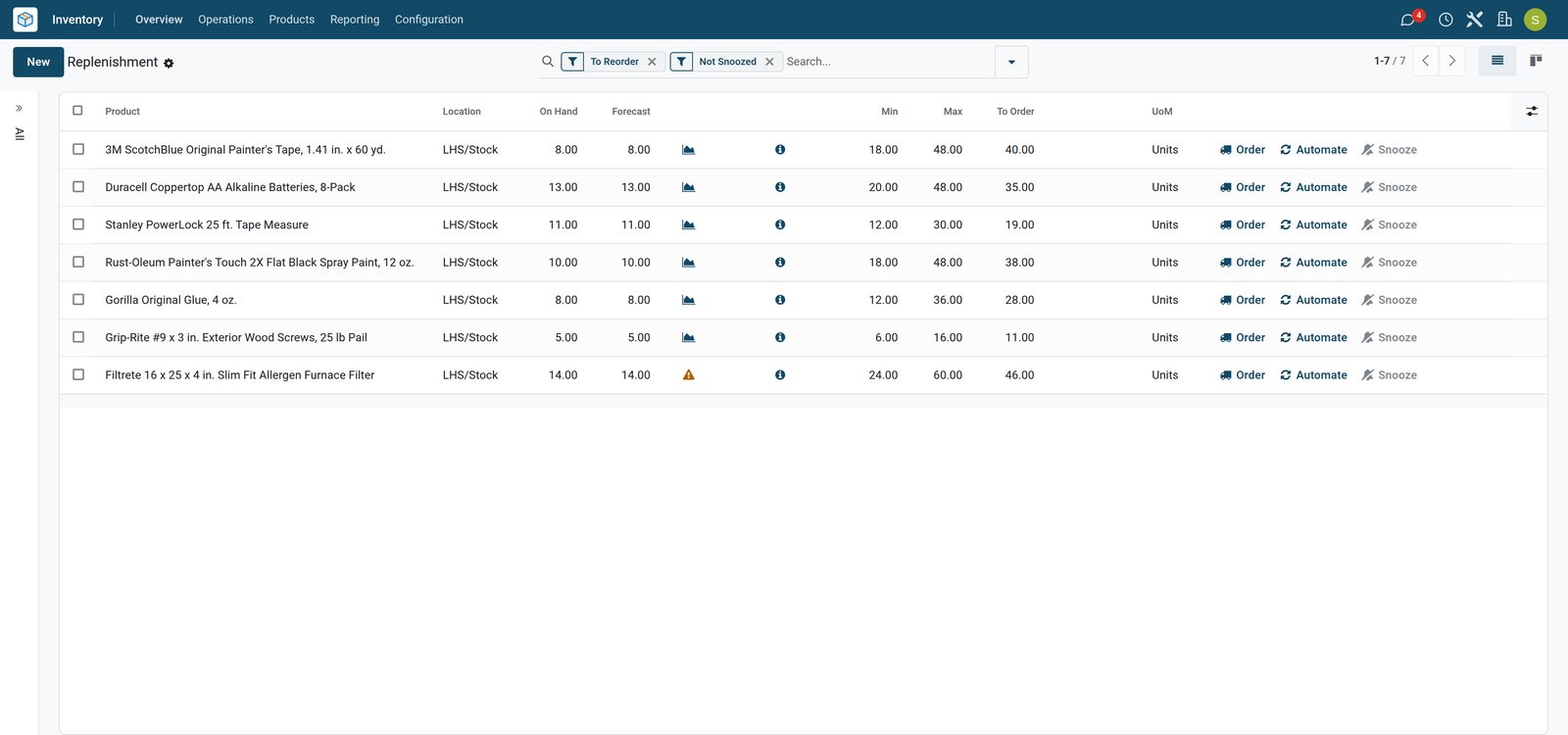Snooze the Filtrete Furnace Filter rule

coord(1389,375)
